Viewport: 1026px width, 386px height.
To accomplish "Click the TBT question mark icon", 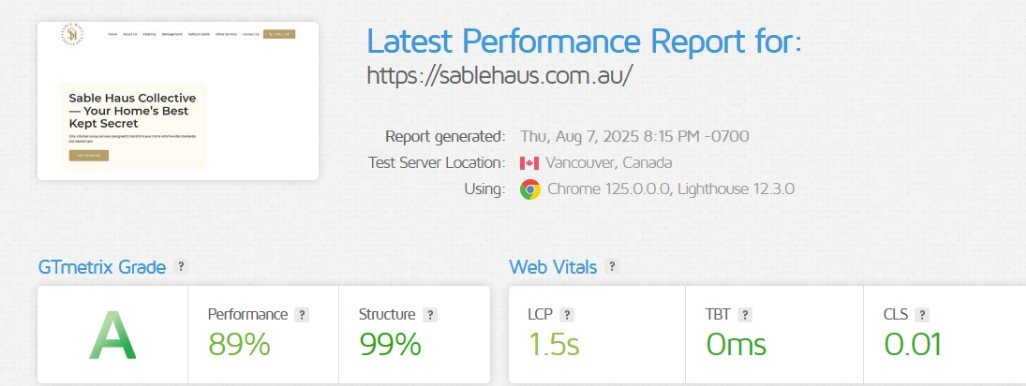I will (x=745, y=315).
